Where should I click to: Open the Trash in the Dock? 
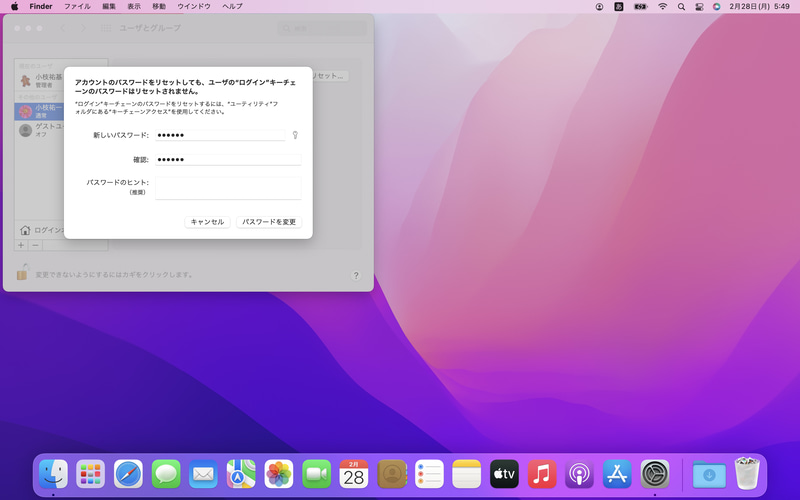(747, 474)
